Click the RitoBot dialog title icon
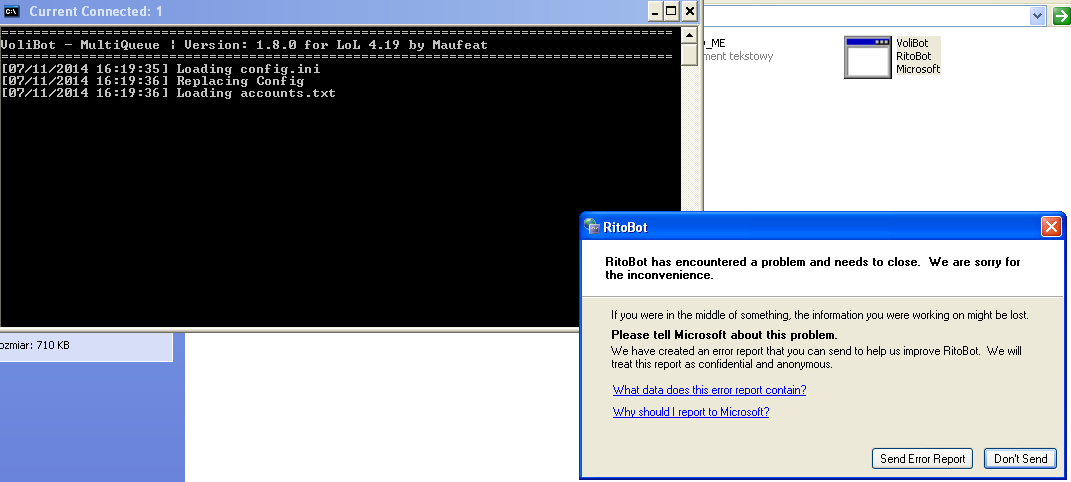 (592, 227)
